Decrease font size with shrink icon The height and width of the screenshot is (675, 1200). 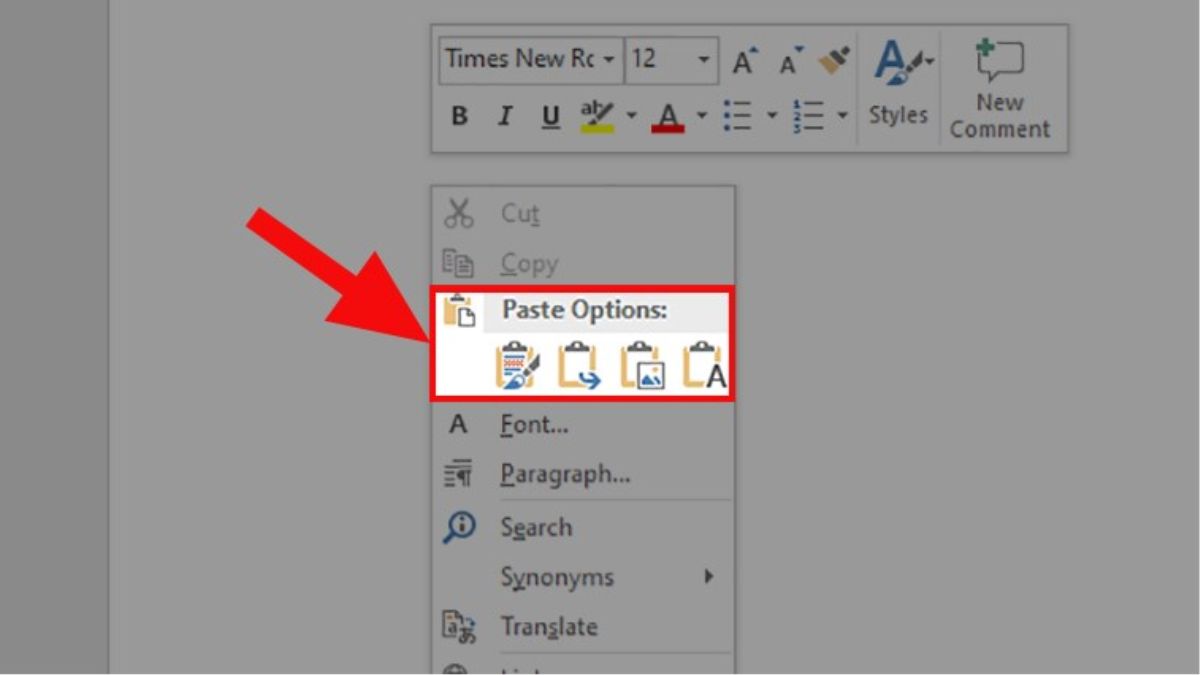(x=791, y=62)
